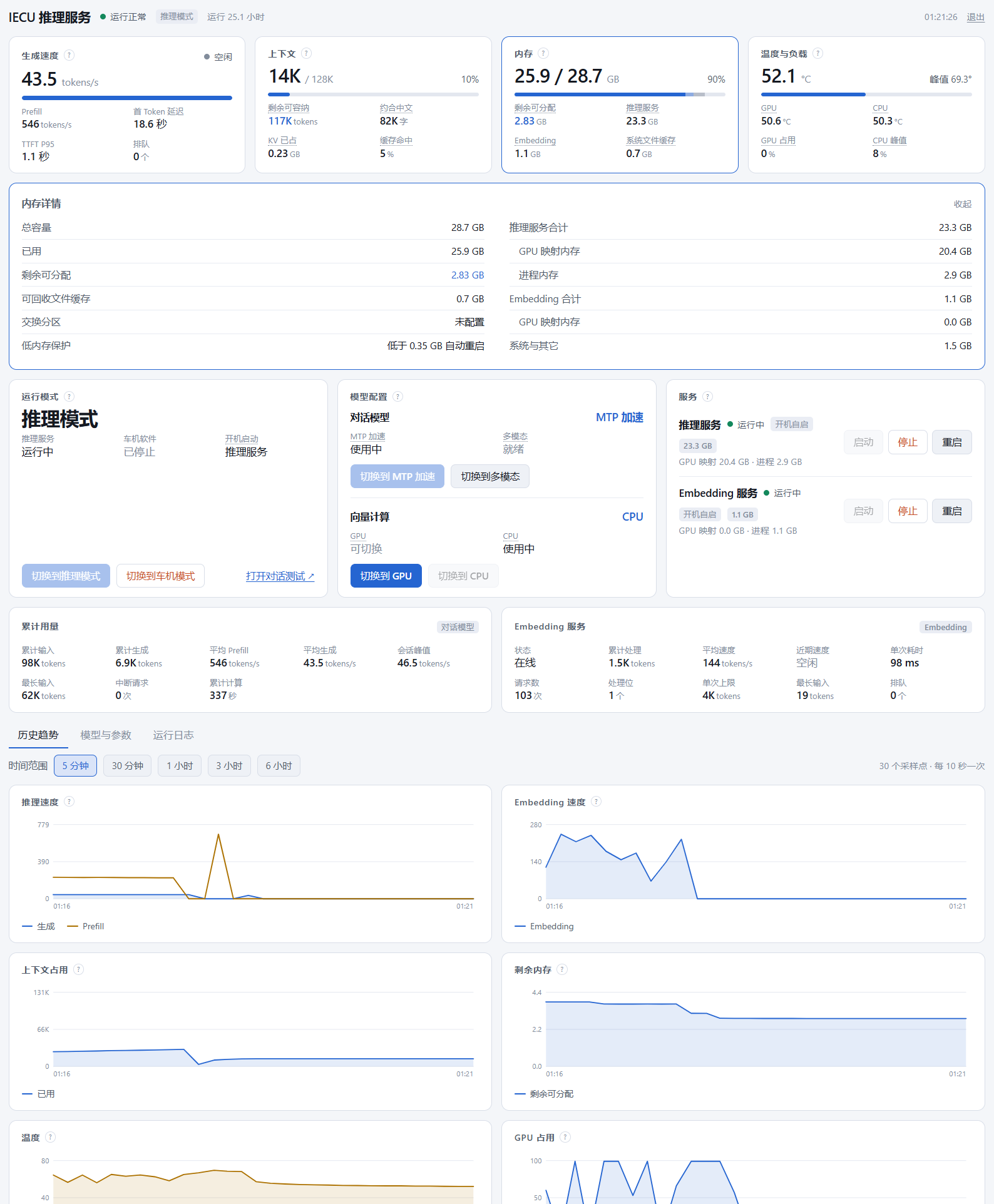Click 切换到 MTP 加速 button

[x=397, y=476]
